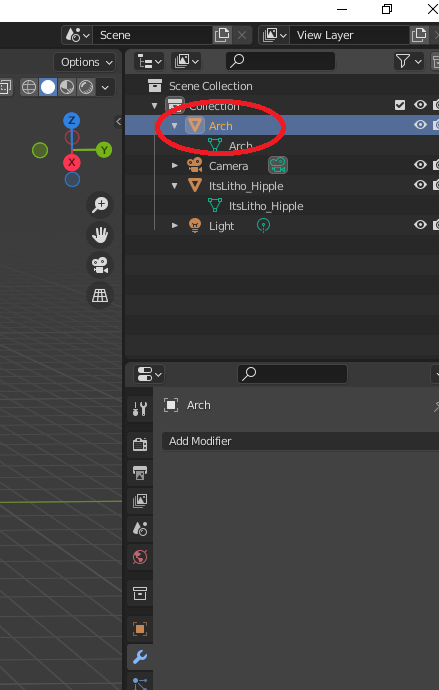
Task: Open the Tool properties tab
Action: coord(140,409)
